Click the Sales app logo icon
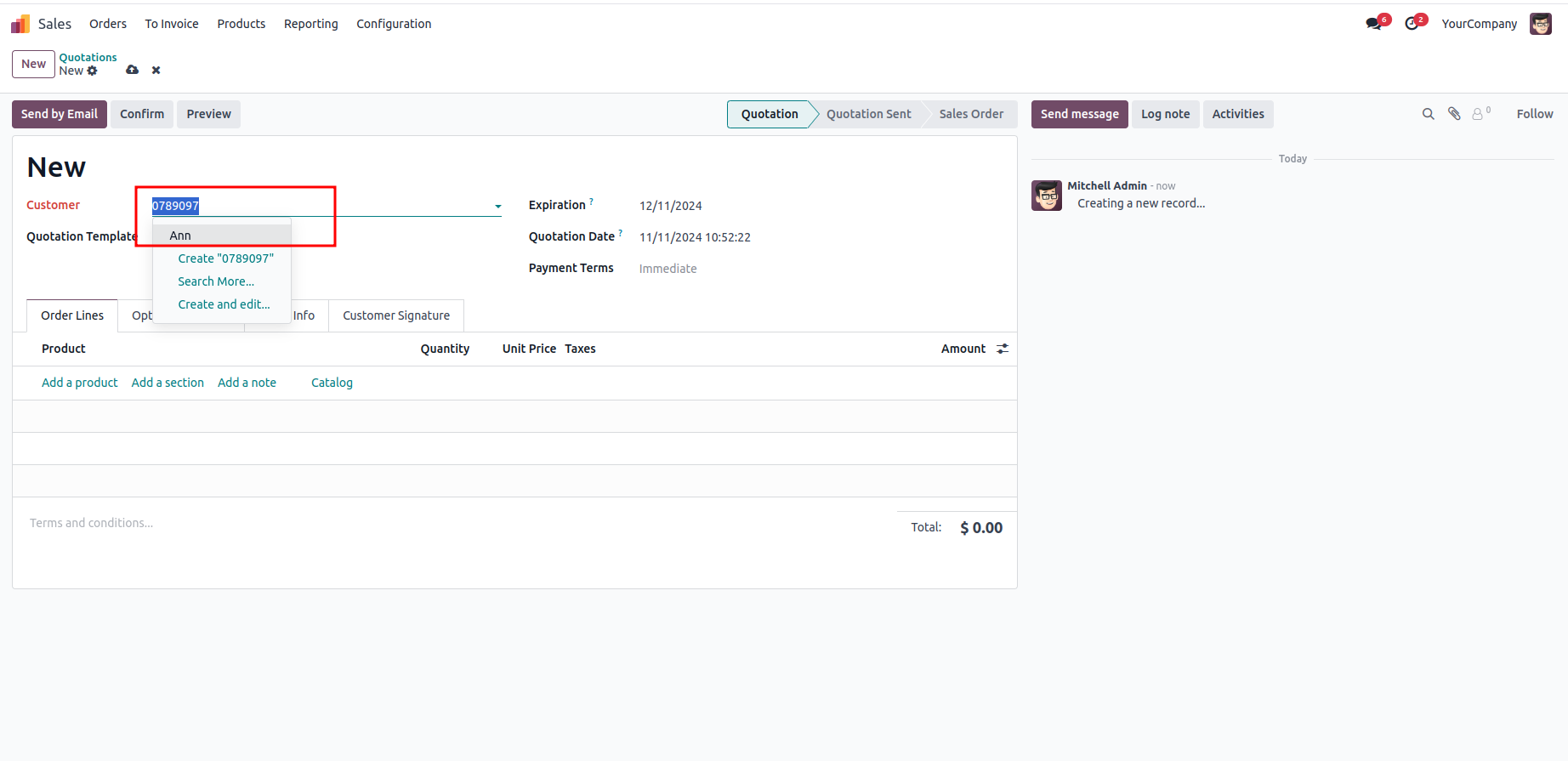The image size is (1568, 761). tap(20, 24)
